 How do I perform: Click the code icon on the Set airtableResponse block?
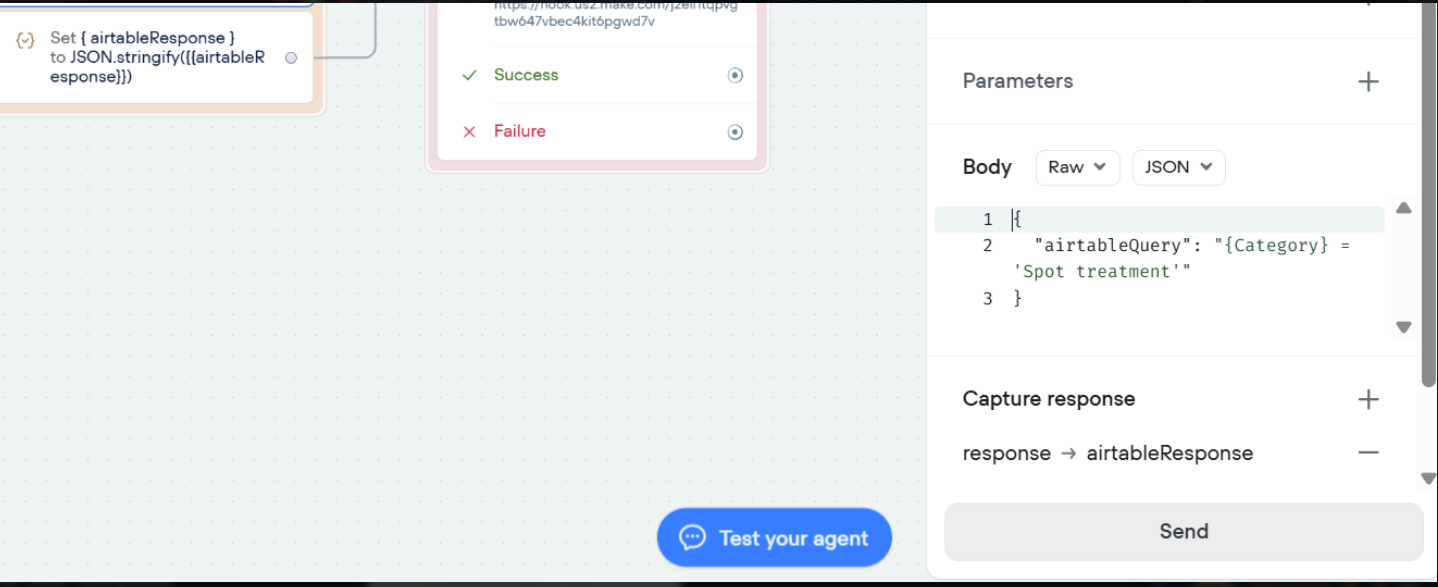click(x=26, y=40)
